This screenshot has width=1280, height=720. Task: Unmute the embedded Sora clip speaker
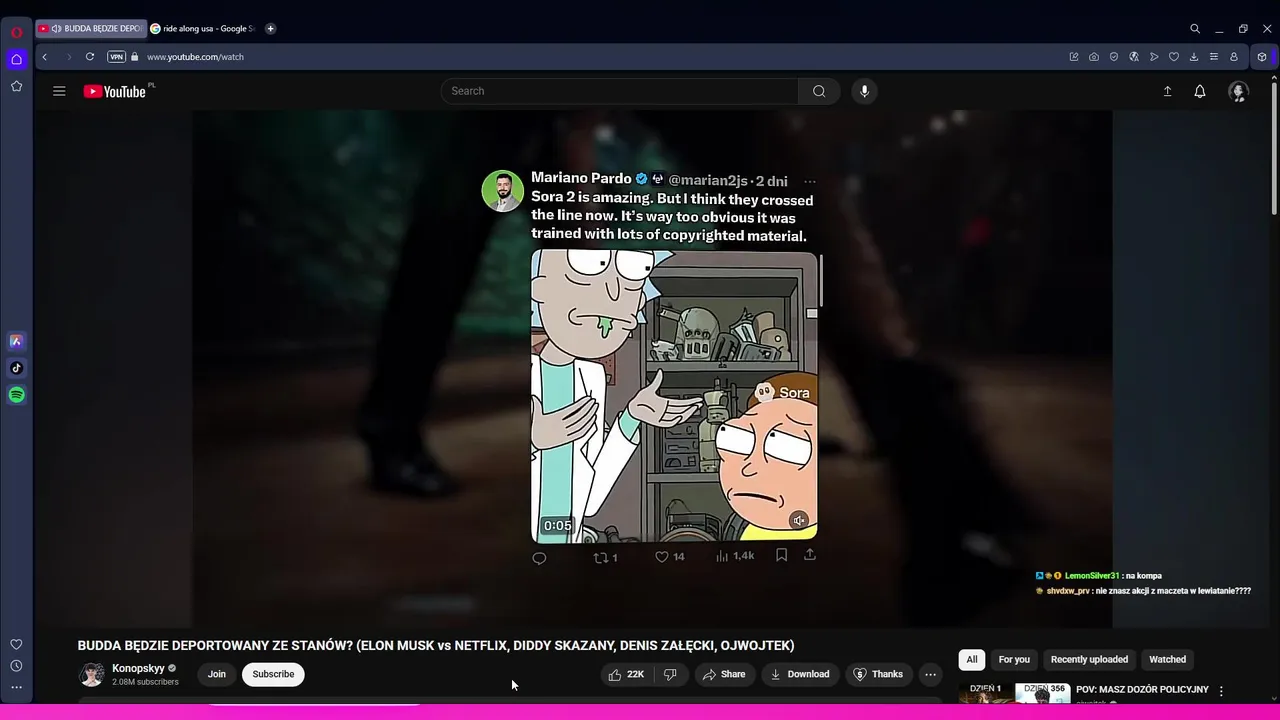799,520
